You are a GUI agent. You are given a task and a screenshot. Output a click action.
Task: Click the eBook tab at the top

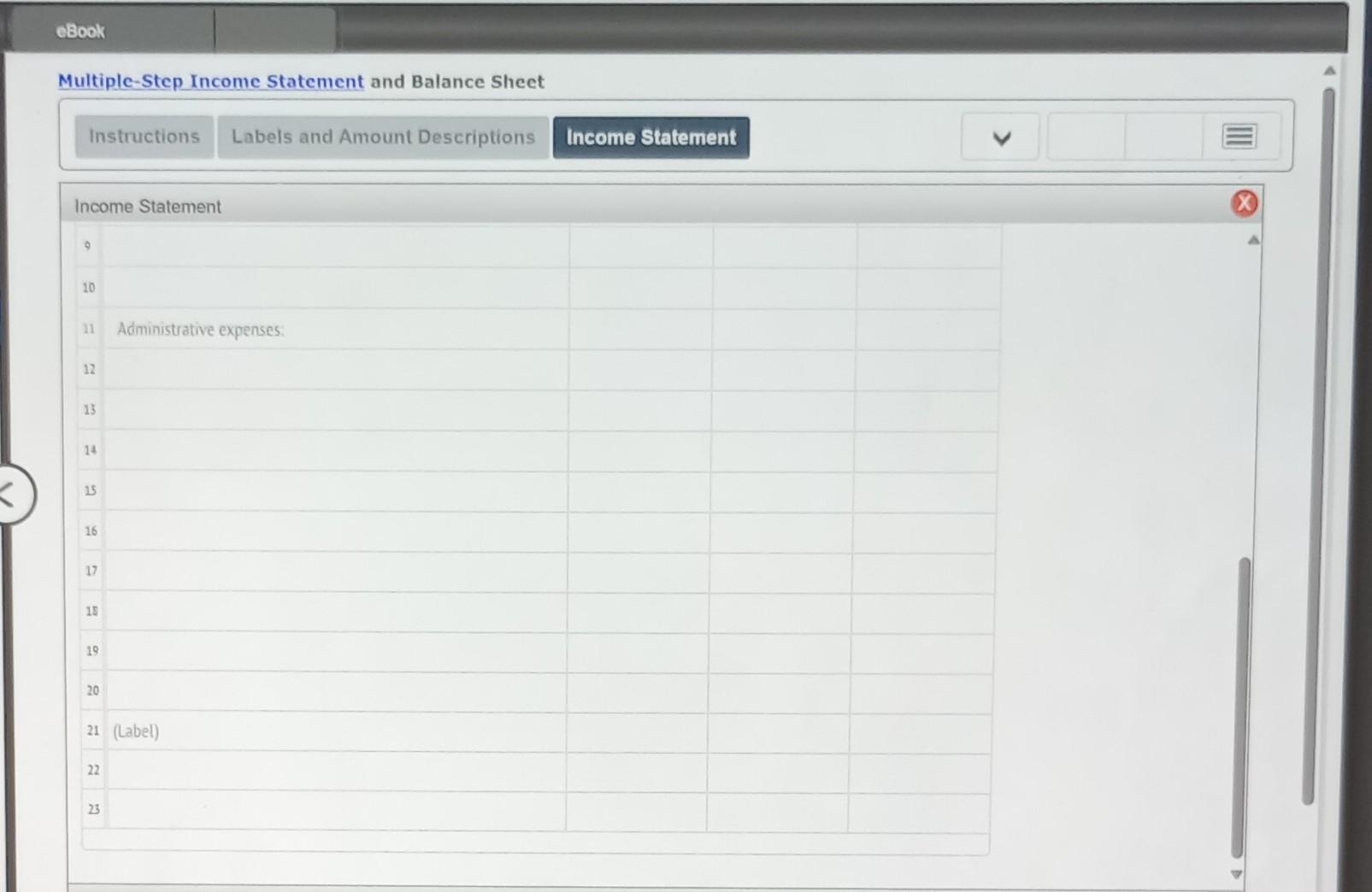79,31
